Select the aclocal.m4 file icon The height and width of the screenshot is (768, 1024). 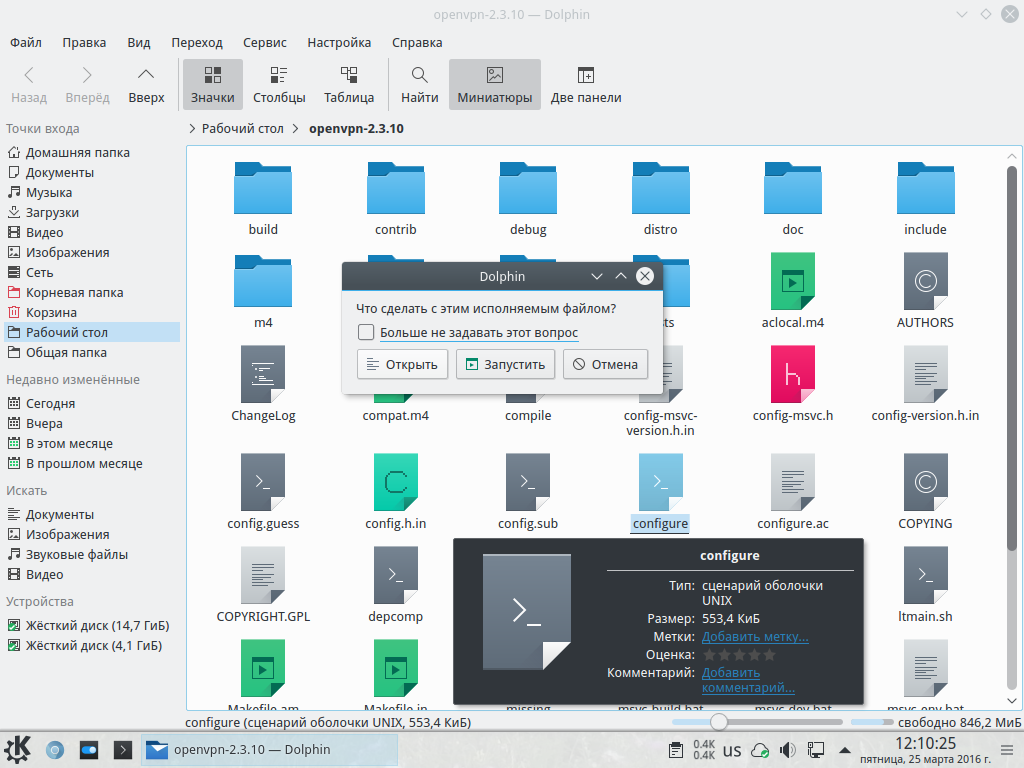pyautogui.click(x=793, y=281)
